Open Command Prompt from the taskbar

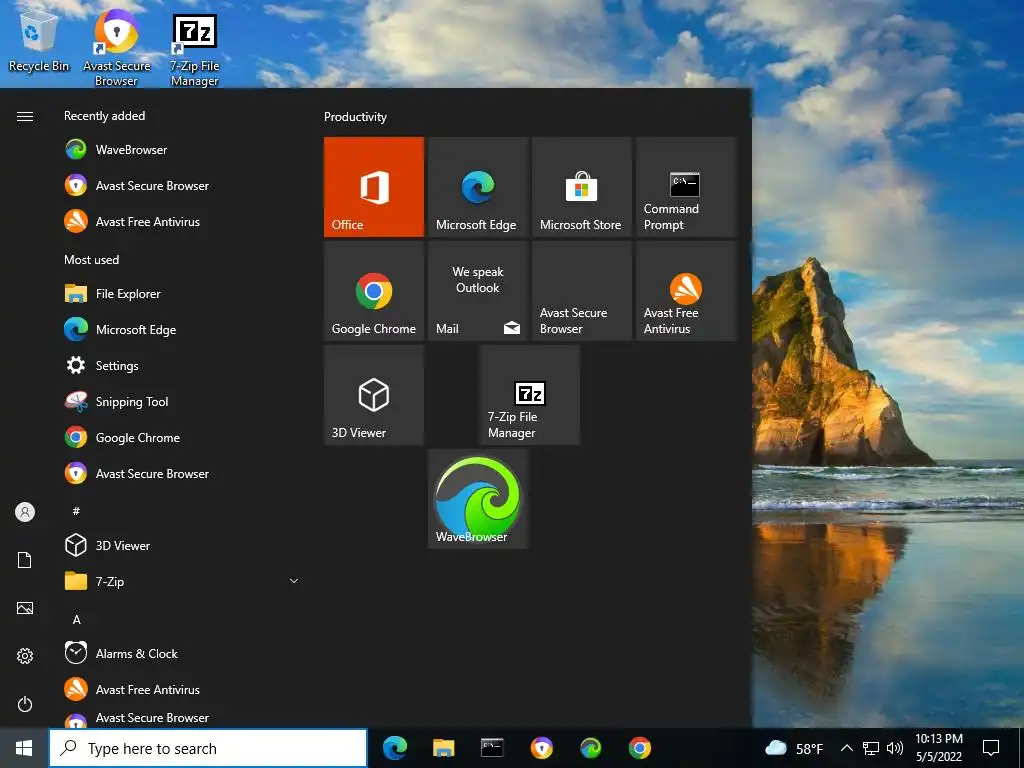(x=492, y=748)
